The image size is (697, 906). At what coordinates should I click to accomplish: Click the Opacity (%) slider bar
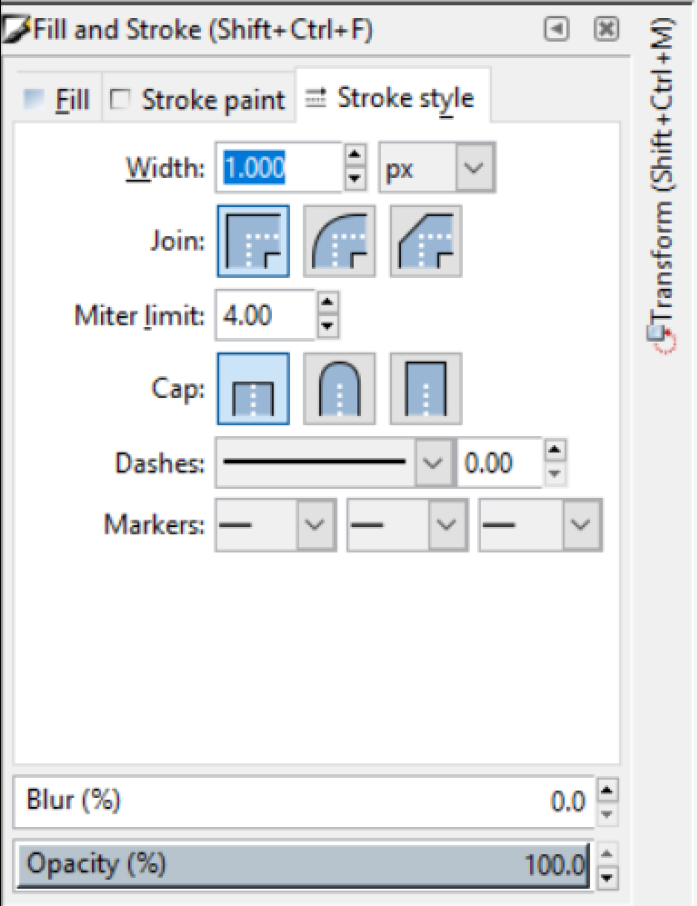point(303,864)
